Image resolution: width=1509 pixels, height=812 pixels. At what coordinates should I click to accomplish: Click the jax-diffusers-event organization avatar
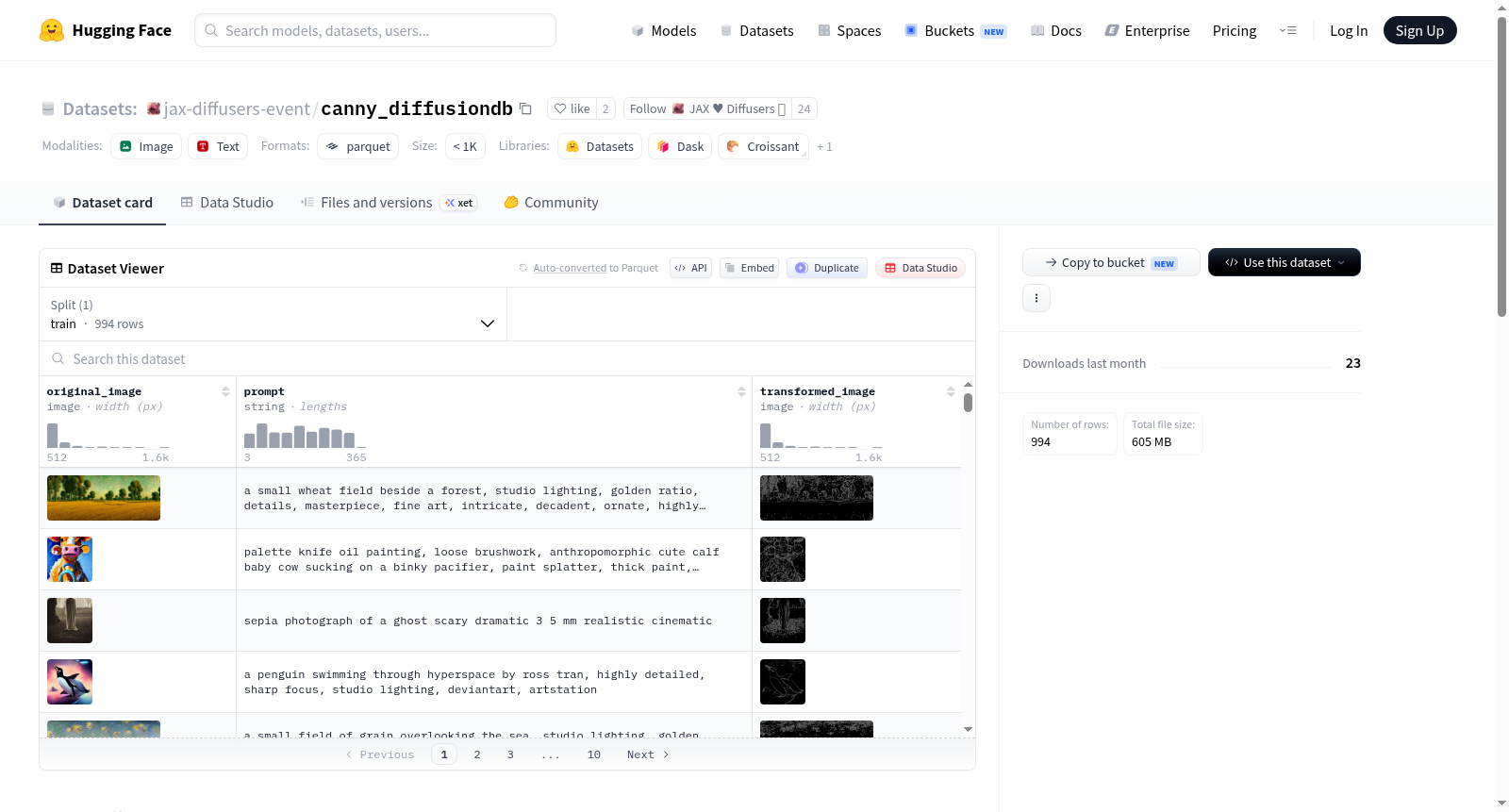[x=154, y=108]
